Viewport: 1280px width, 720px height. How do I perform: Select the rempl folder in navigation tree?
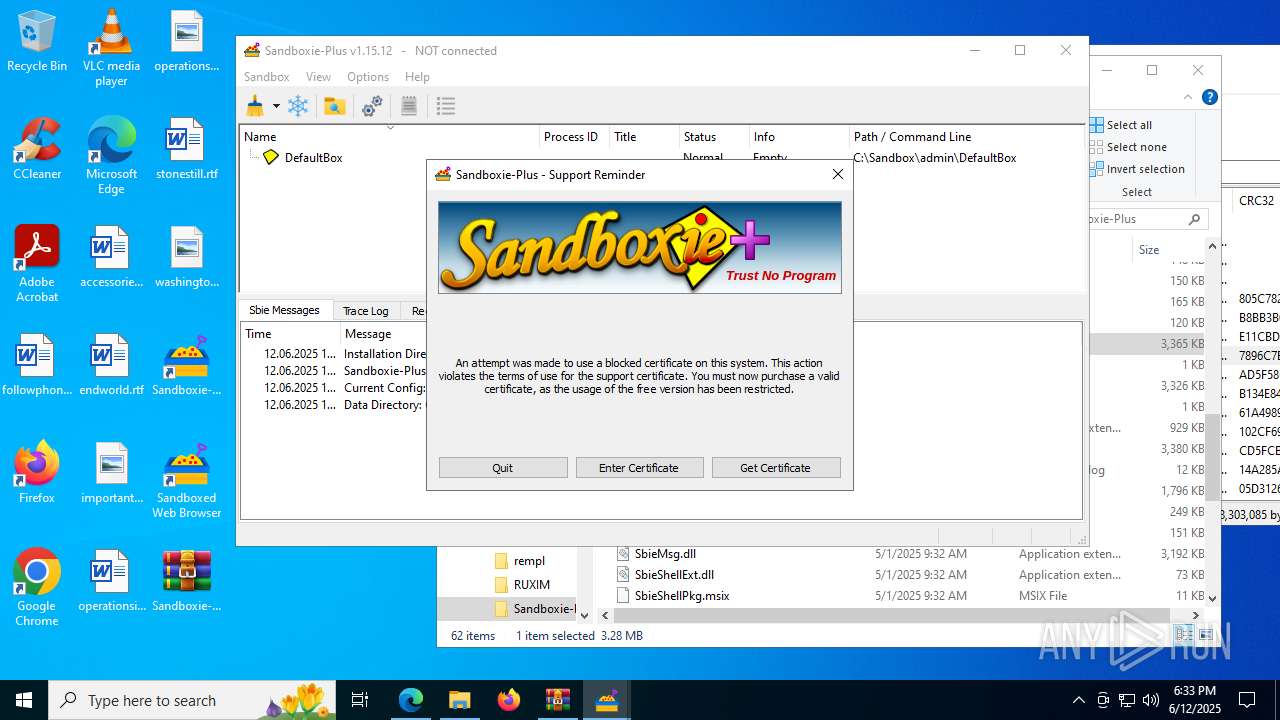click(x=530, y=561)
